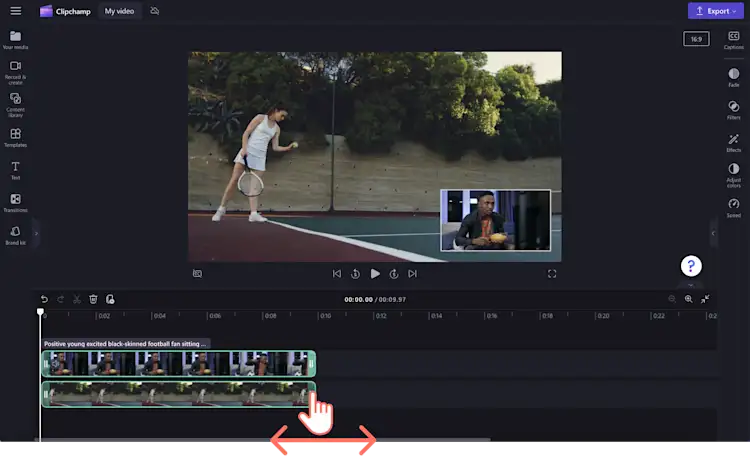Screen dimensions: 750x456
Task: Collapse the timeline chevron below help
Action: coord(691,285)
